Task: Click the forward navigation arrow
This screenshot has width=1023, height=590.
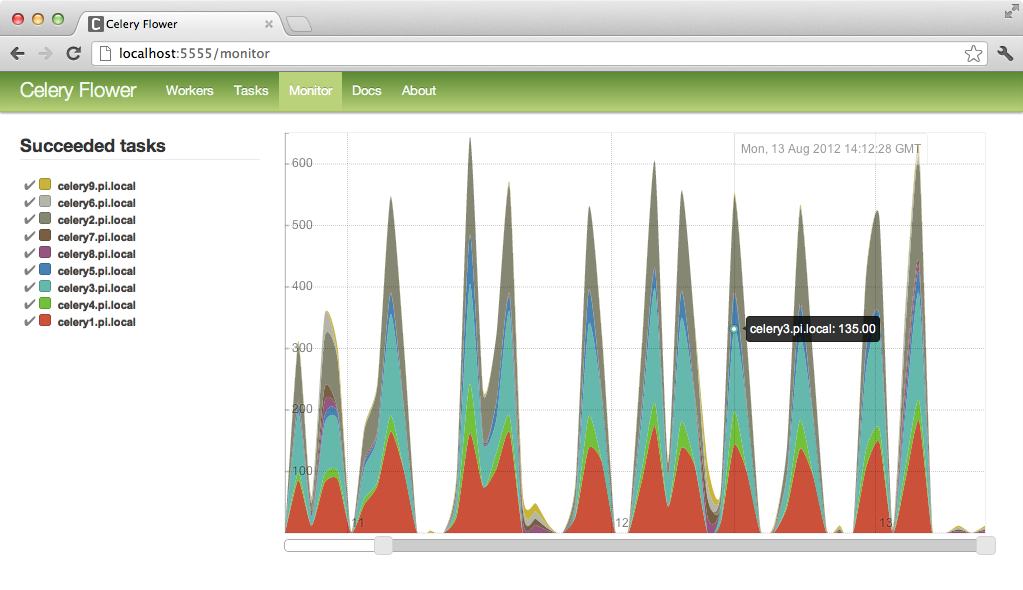Action: pyautogui.click(x=44, y=54)
